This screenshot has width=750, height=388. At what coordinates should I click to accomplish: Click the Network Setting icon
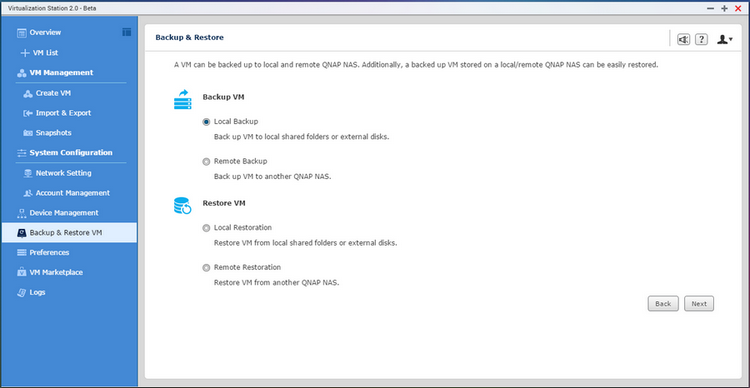pos(28,173)
